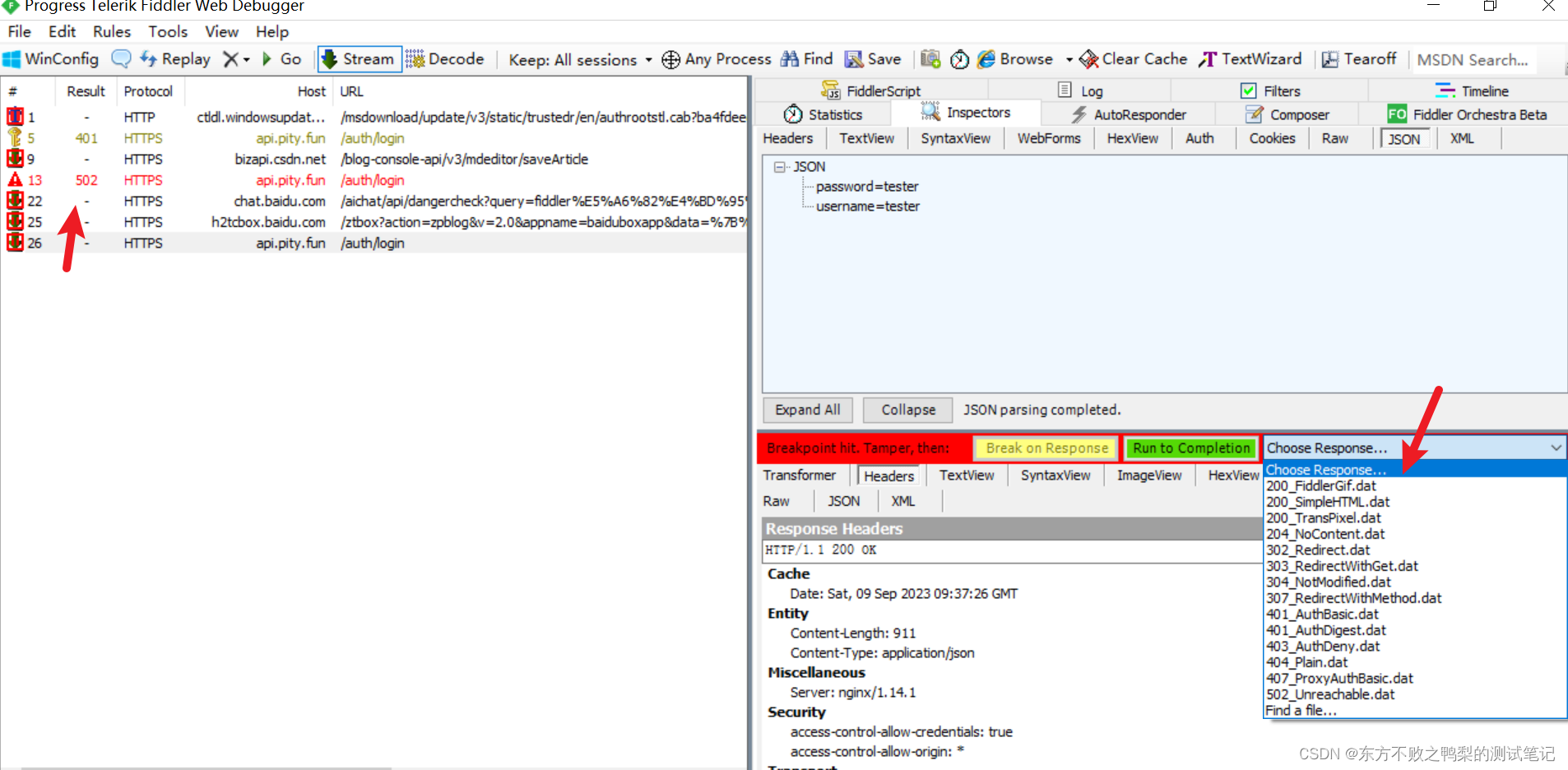Open the Filters tab
The height and width of the screenshot is (770, 1568).
coord(1270,90)
